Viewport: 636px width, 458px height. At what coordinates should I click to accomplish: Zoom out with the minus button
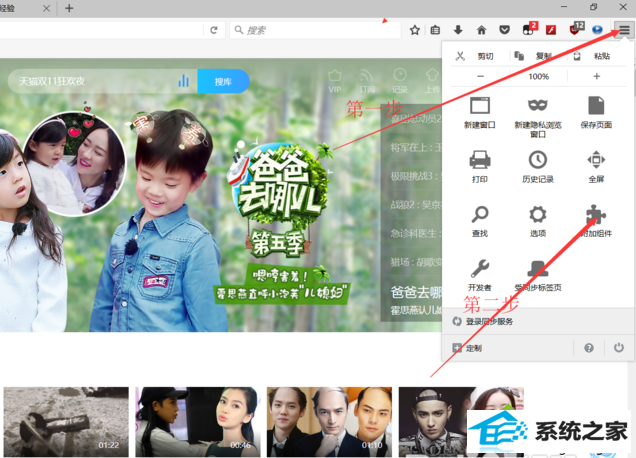click(x=480, y=76)
